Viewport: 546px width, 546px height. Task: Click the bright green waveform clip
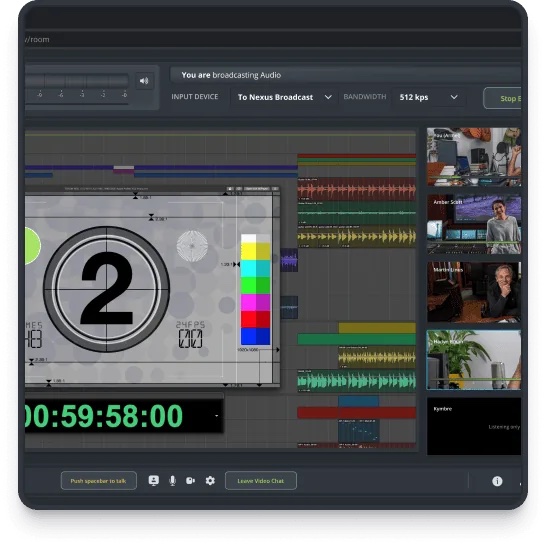pos(357,381)
